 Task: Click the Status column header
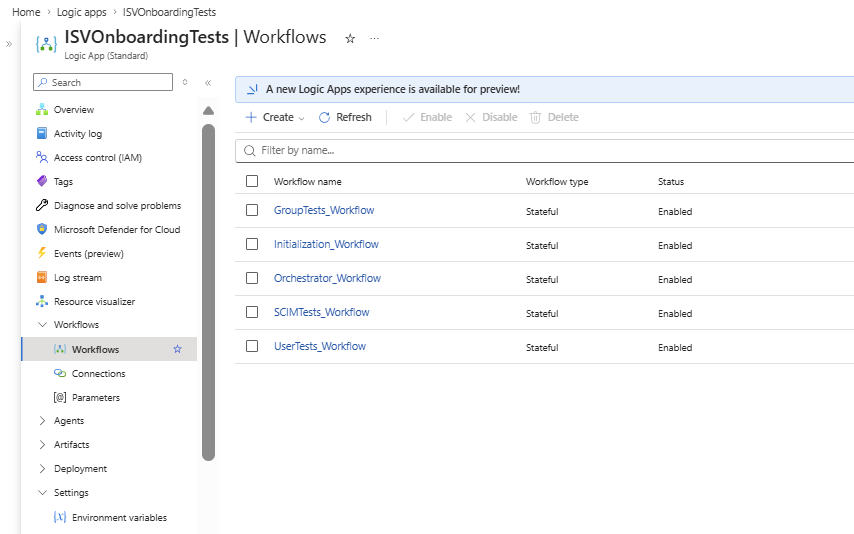[x=671, y=181]
